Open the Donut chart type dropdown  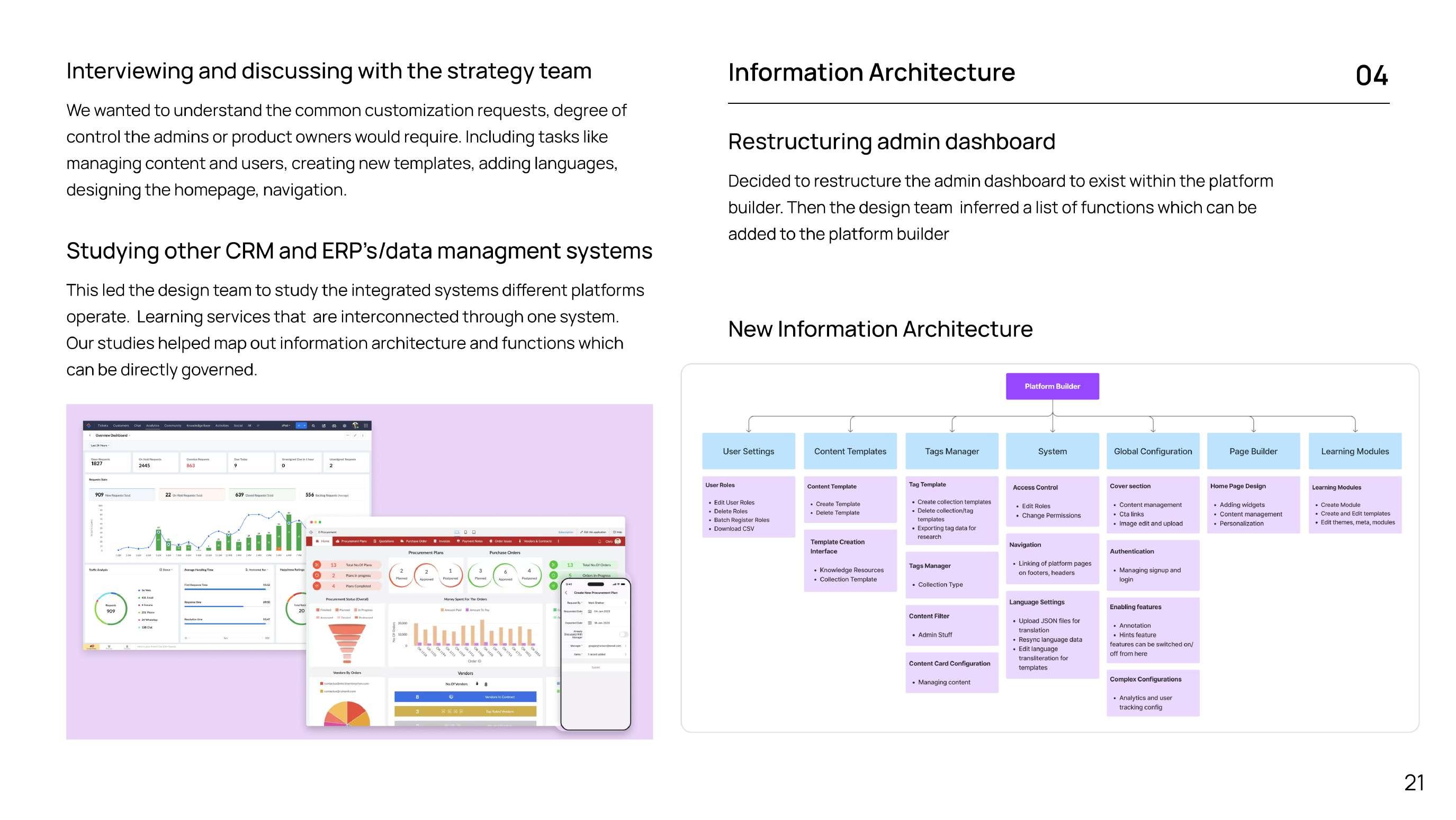coord(166,570)
